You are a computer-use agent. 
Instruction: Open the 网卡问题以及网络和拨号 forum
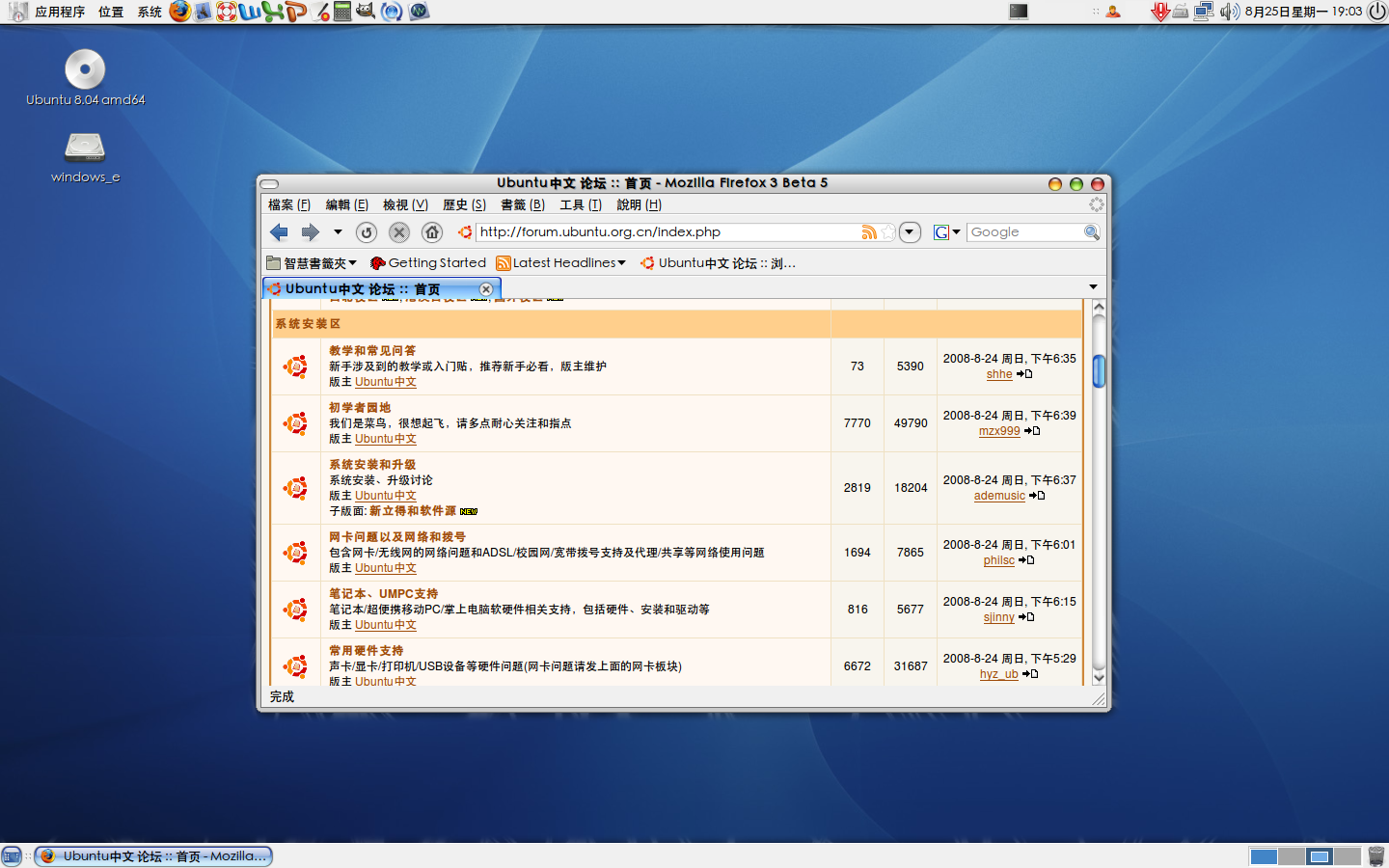[x=397, y=537]
